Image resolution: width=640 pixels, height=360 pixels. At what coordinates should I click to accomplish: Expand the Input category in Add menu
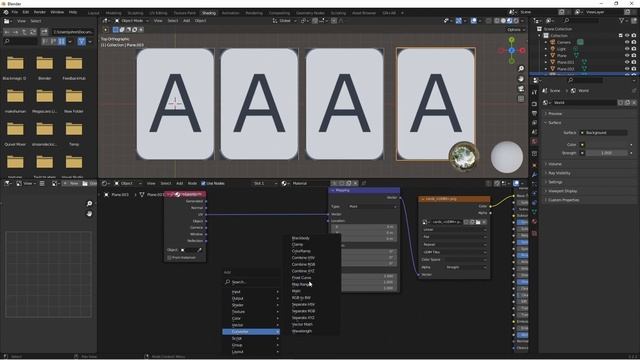point(251,292)
